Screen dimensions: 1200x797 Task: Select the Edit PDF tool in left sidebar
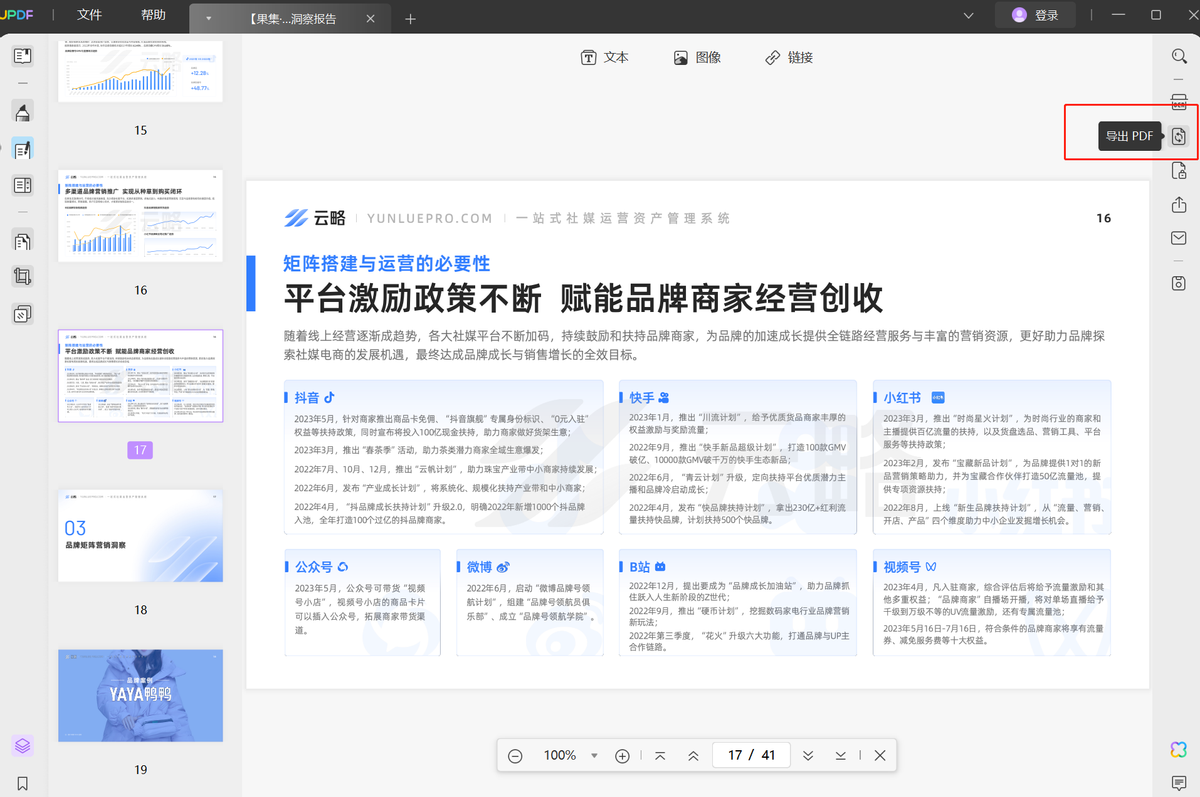22,149
